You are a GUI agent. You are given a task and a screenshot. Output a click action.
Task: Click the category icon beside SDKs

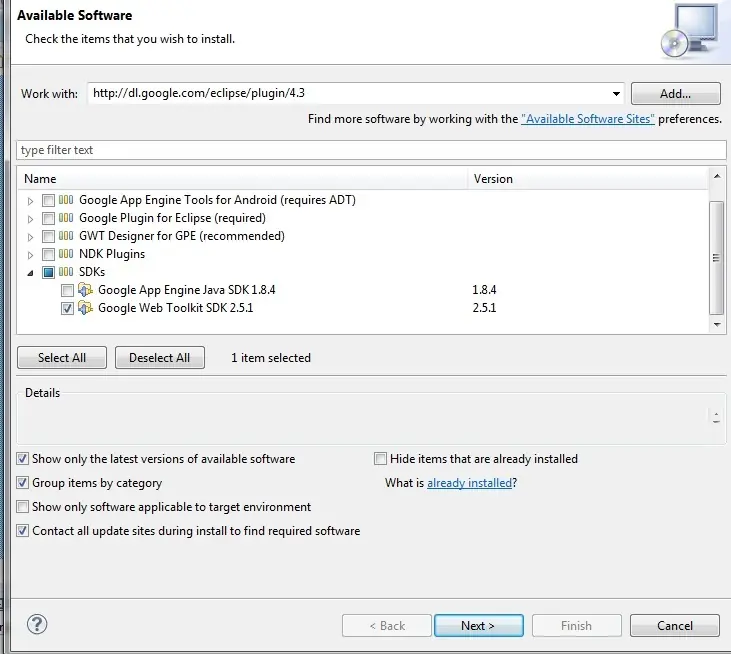(x=66, y=272)
